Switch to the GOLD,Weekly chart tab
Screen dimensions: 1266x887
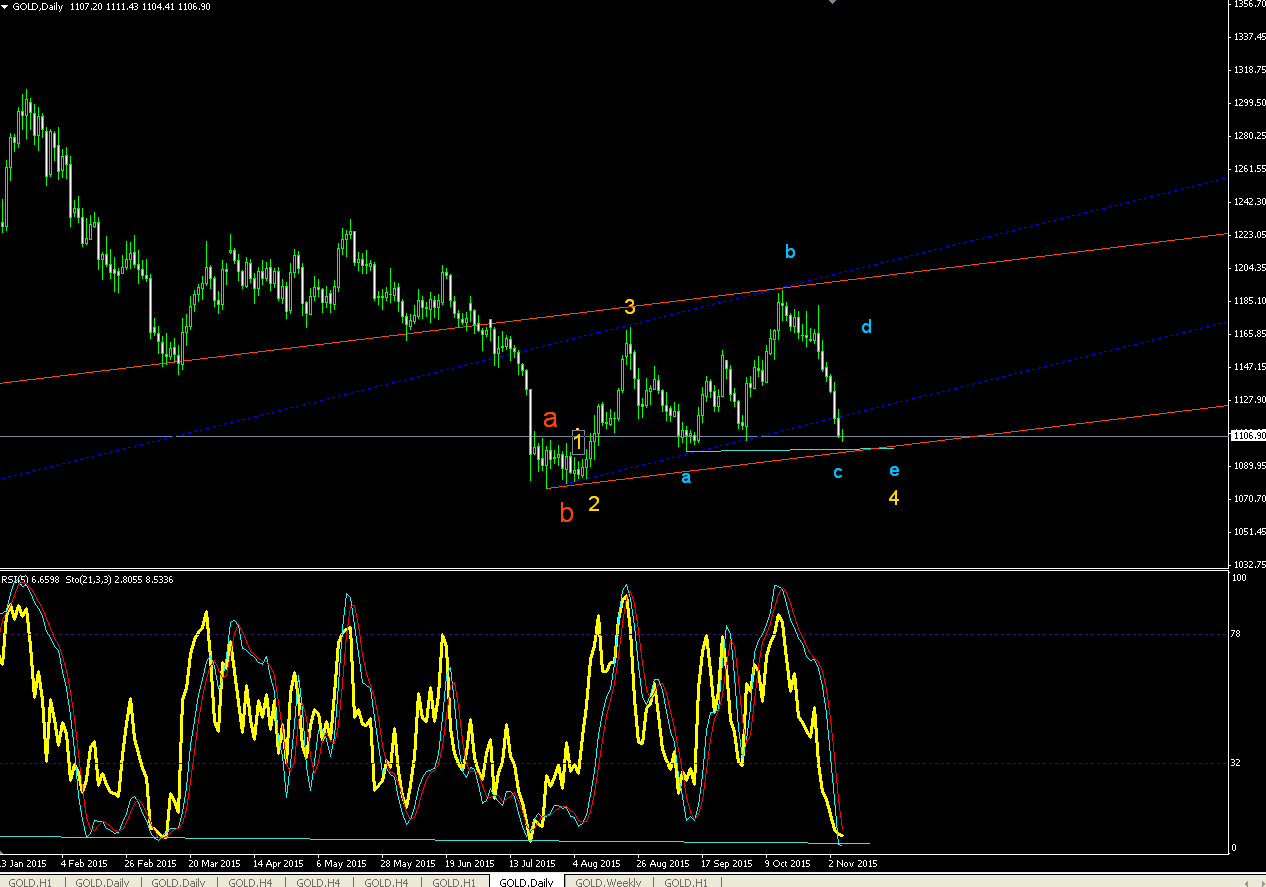tap(609, 882)
